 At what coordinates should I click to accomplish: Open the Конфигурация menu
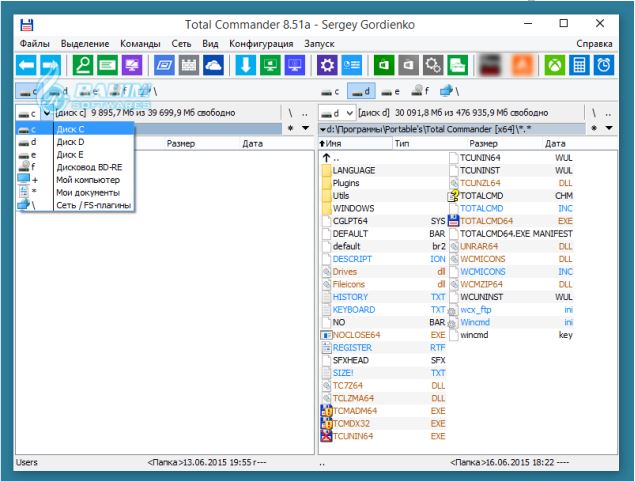point(261,44)
